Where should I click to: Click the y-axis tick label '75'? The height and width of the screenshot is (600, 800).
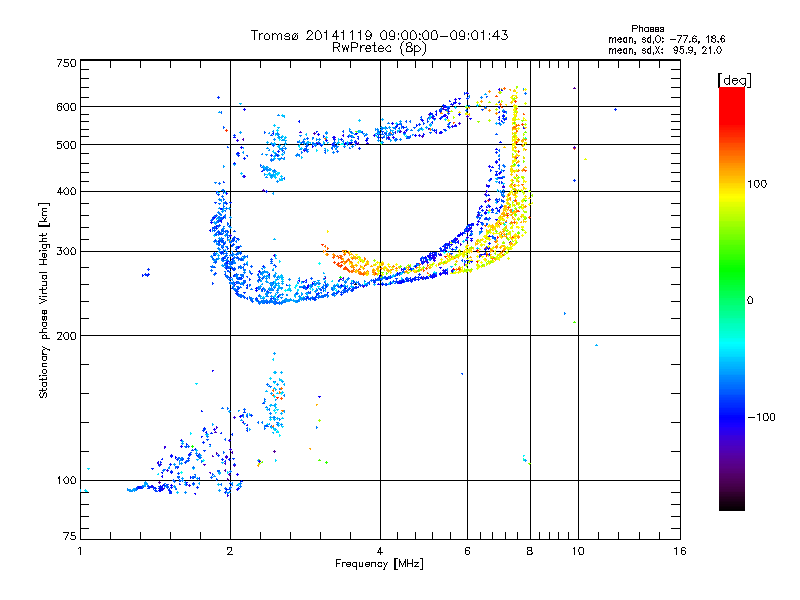coord(70,536)
